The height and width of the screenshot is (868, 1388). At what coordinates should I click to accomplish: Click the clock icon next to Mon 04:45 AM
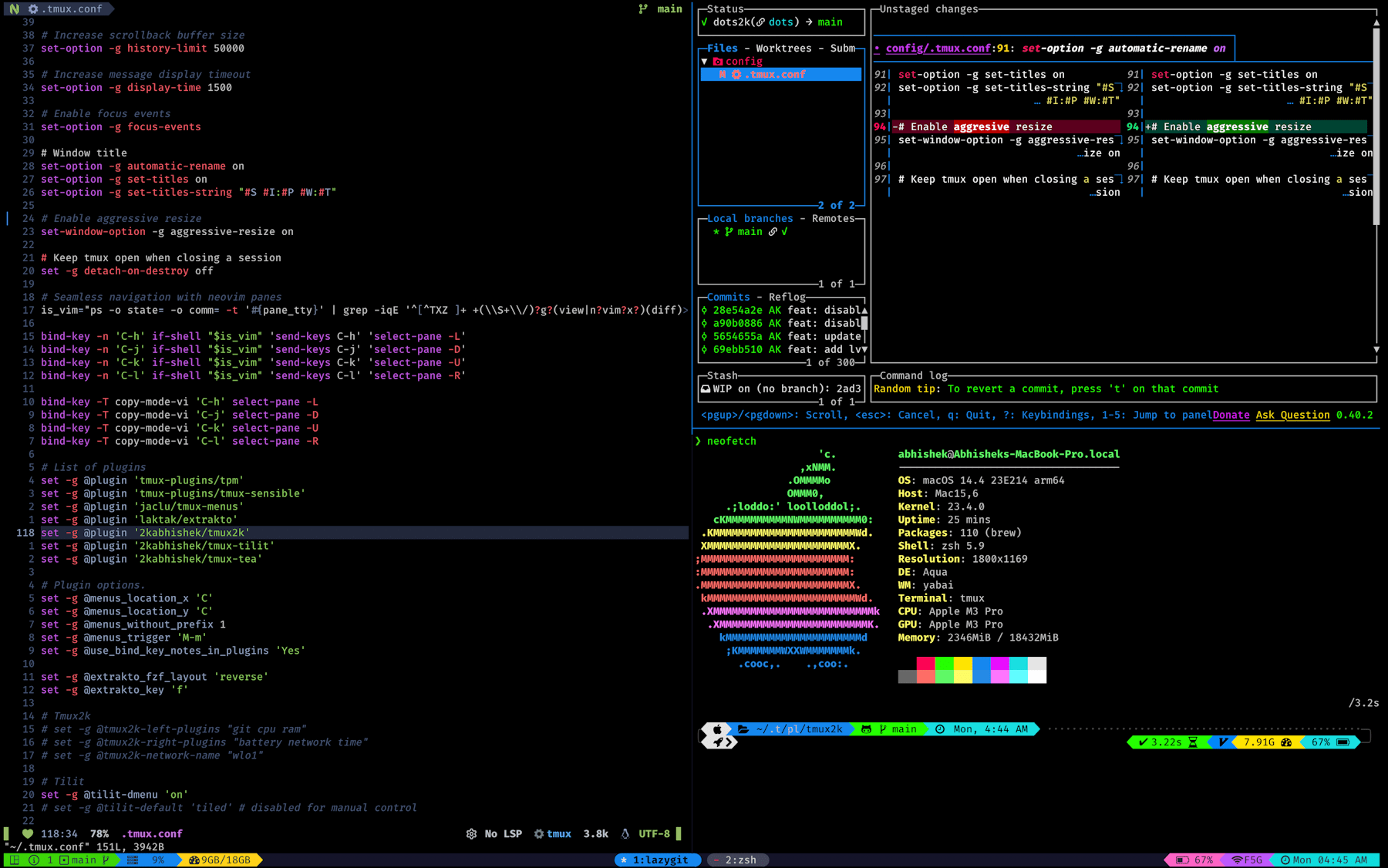[x=1285, y=860]
